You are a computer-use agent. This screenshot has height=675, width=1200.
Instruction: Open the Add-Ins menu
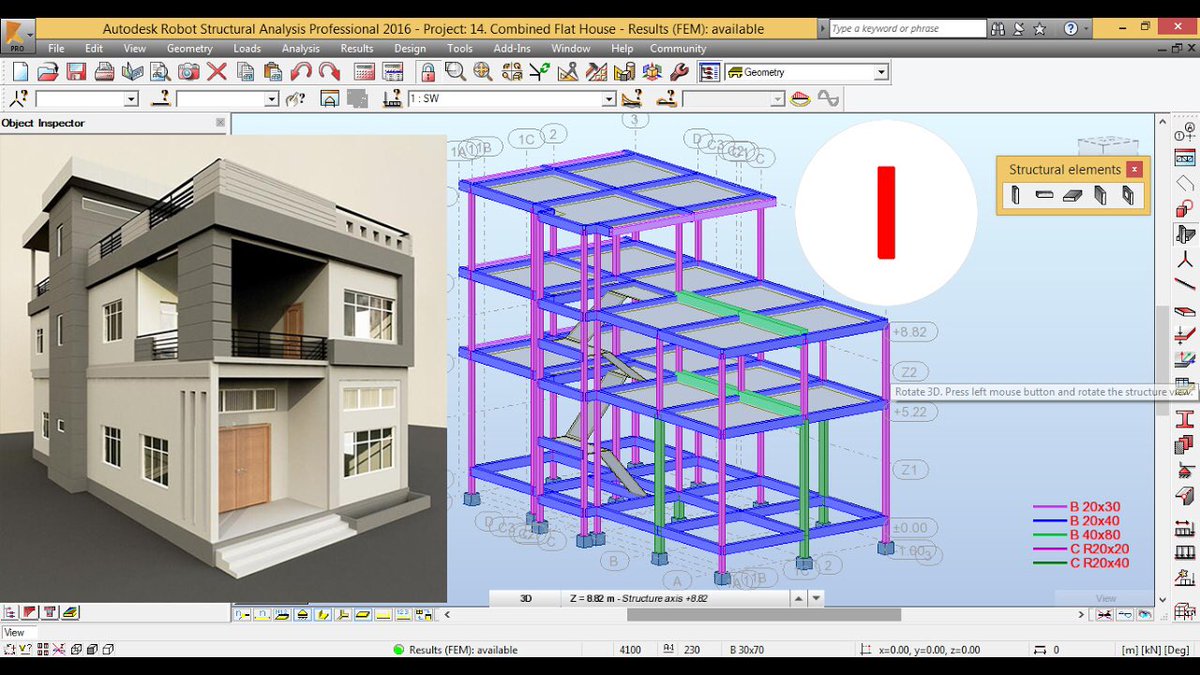coord(512,48)
